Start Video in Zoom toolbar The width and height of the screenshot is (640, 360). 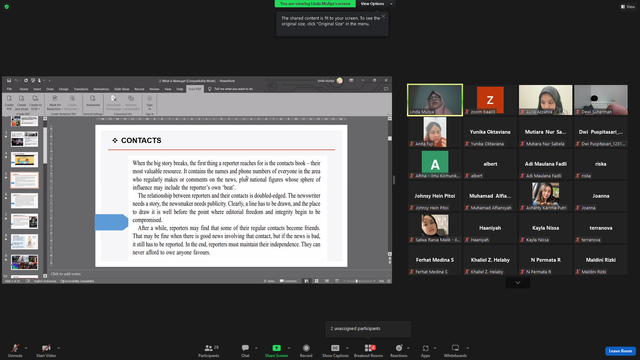click(46, 350)
